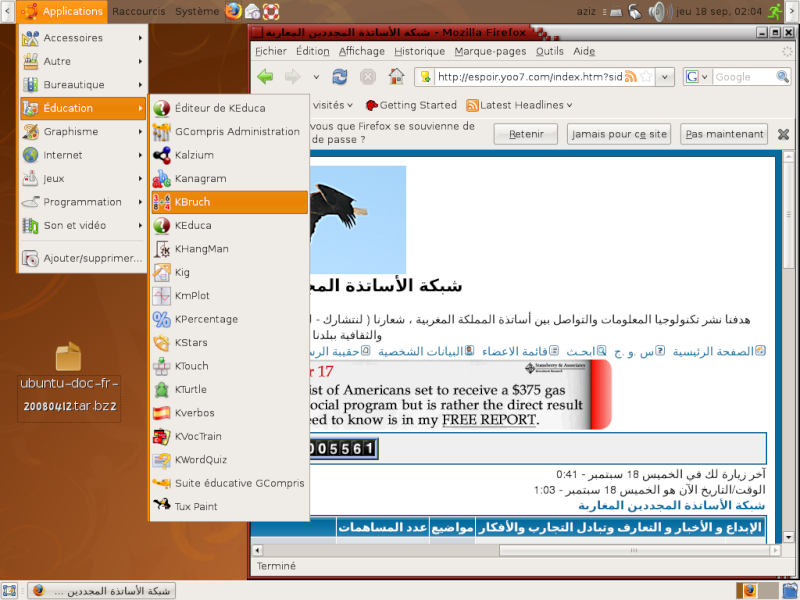This screenshot has width=800, height=600.
Task: Expand the Son et vidéo submenu
Action: tap(83, 226)
